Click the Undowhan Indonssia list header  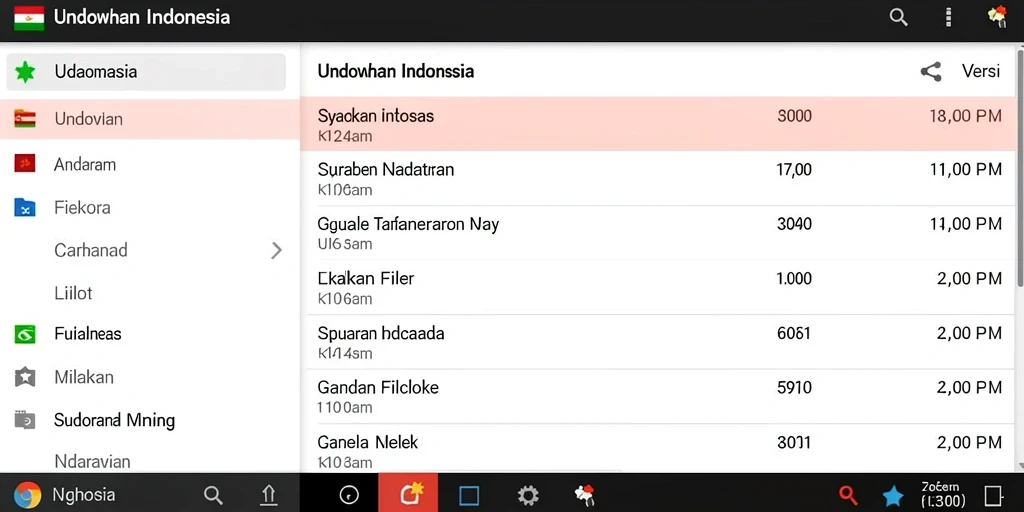tap(396, 71)
